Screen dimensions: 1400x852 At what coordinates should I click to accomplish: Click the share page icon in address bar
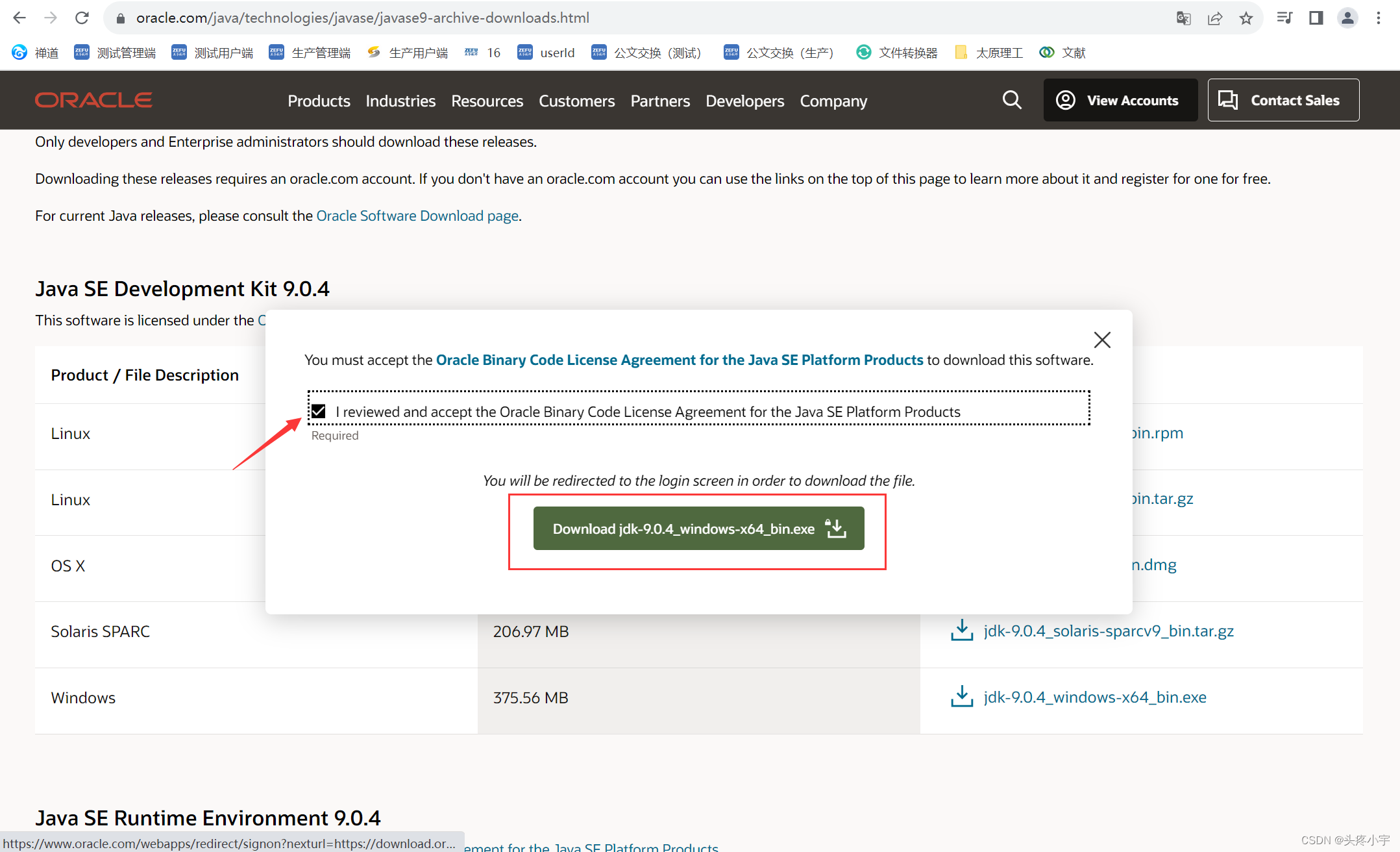1214,18
